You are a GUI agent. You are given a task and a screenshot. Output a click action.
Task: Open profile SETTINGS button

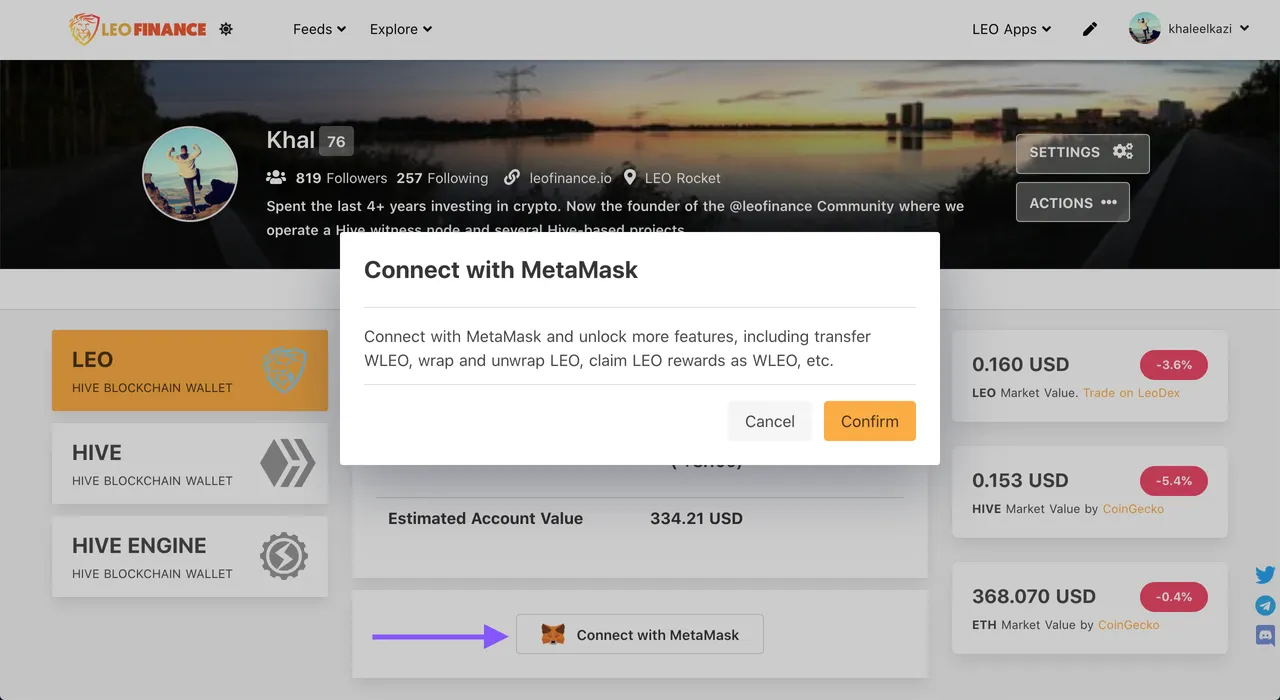coord(1082,153)
